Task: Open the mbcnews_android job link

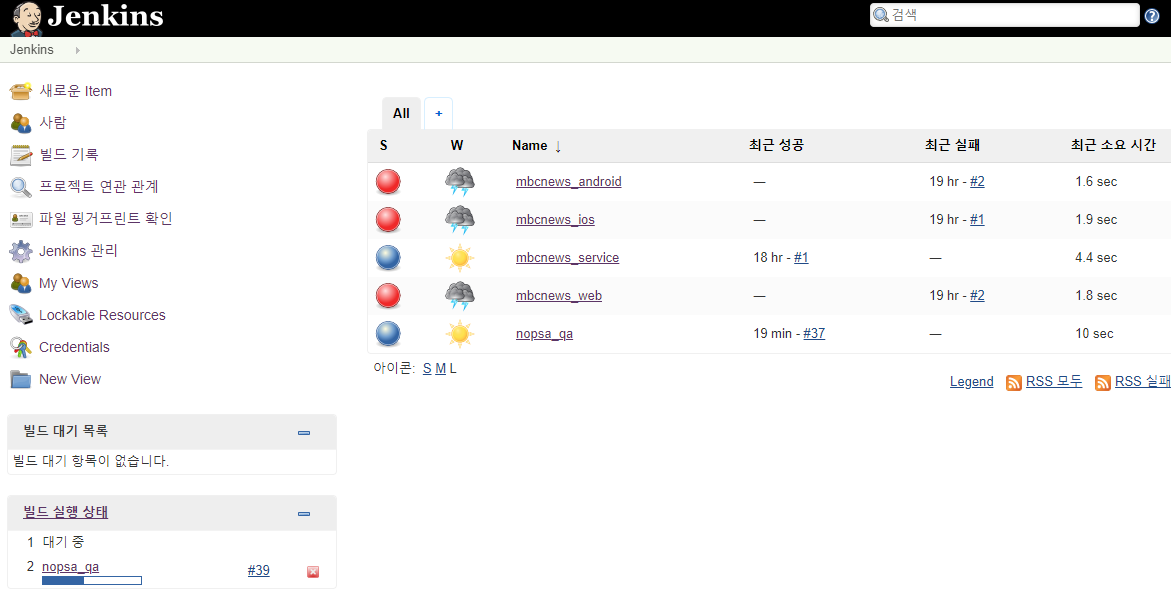Action: tap(568, 182)
